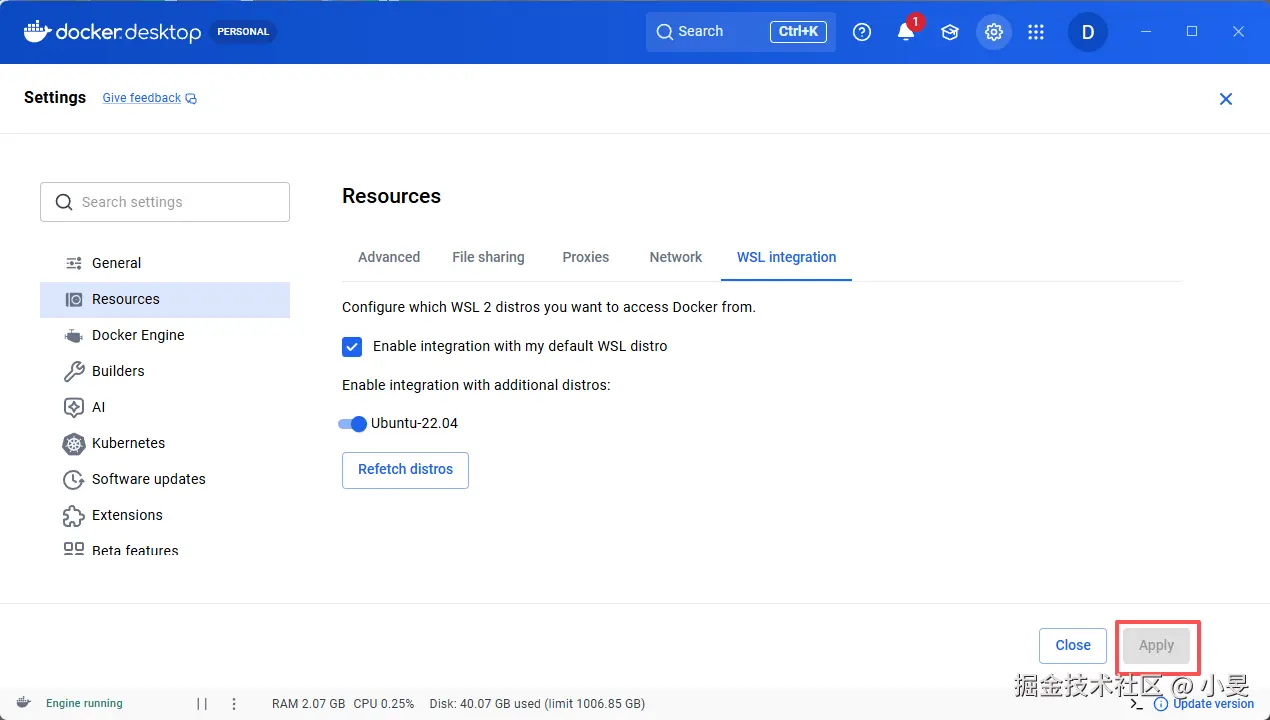The width and height of the screenshot is (1270, 720).
Task: Open the user account avatar D
Action: [x=1088, y=32]
